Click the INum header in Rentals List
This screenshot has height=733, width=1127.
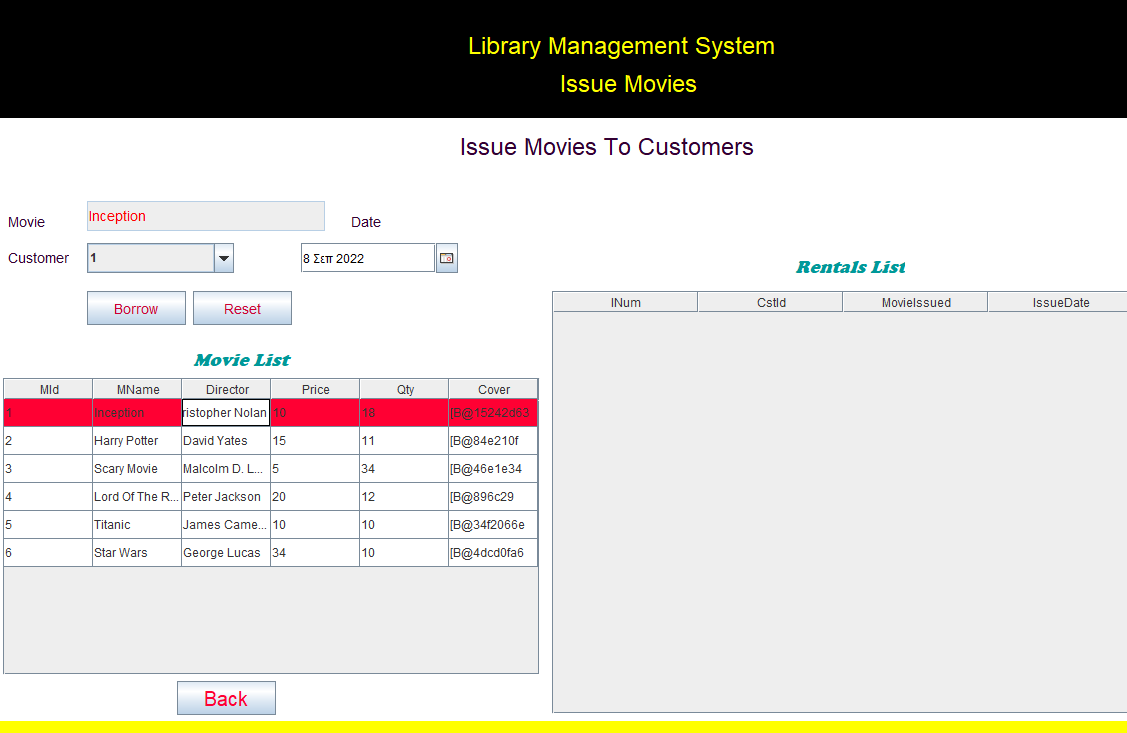(x=624, y=300)
